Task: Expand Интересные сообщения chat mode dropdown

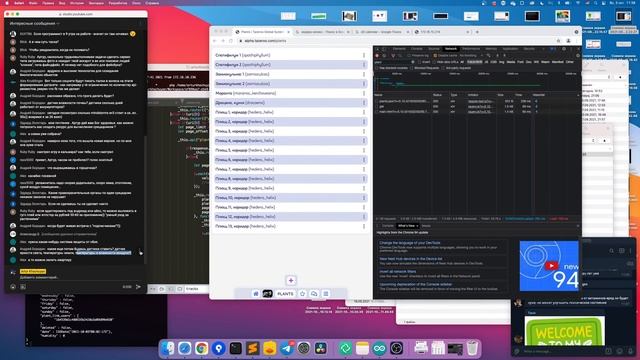Action: tap(35, 24)
